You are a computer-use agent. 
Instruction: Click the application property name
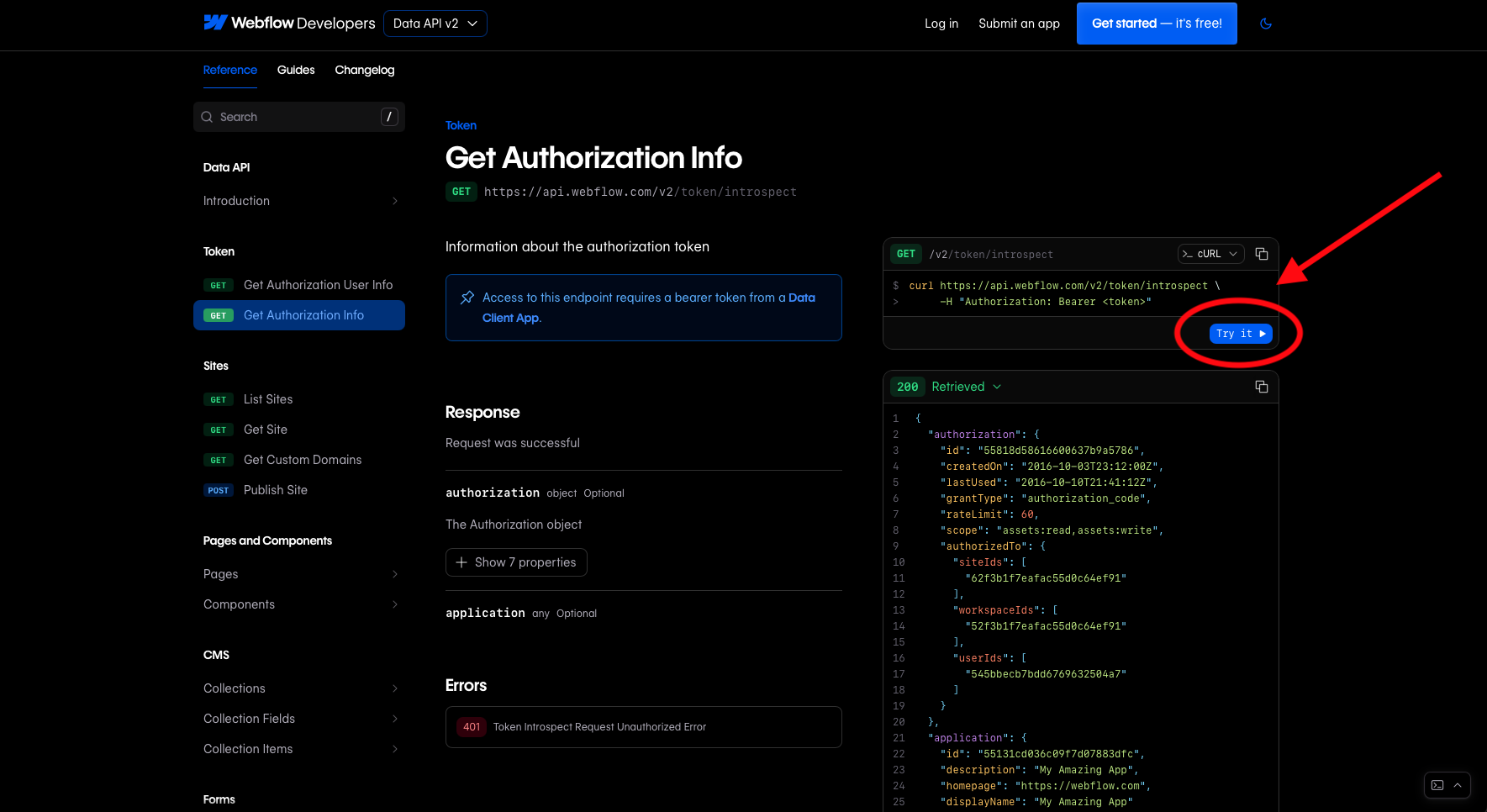click(x=485, y=613)
